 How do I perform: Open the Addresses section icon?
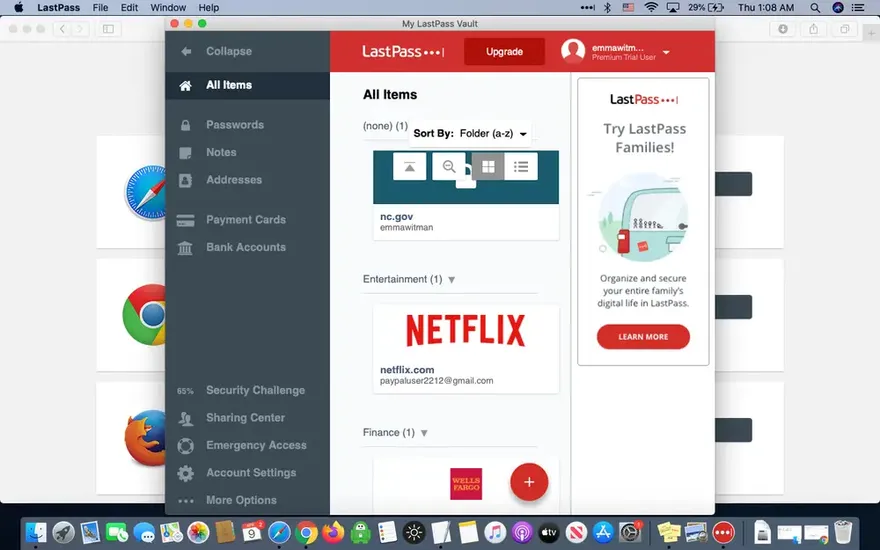click(185, 181)
